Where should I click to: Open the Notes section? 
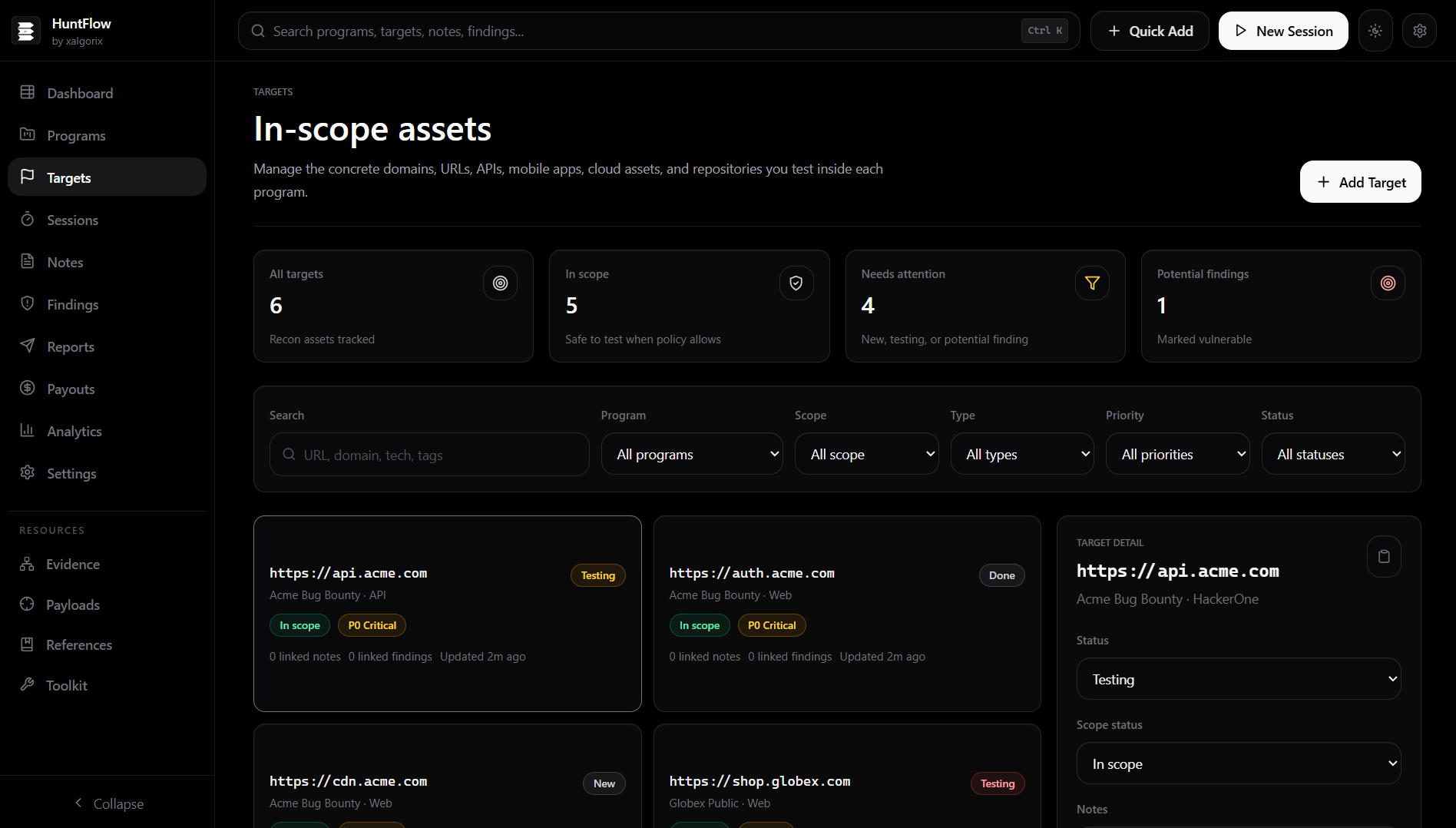[107, 262]
